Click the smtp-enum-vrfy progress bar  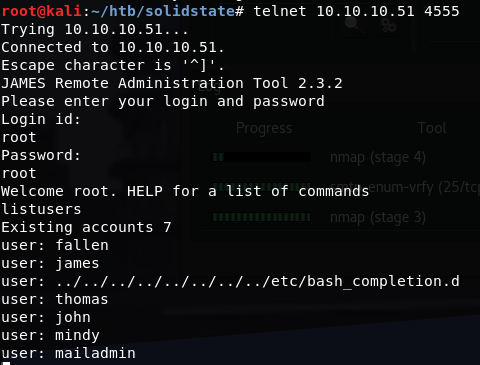coord(262,187)
